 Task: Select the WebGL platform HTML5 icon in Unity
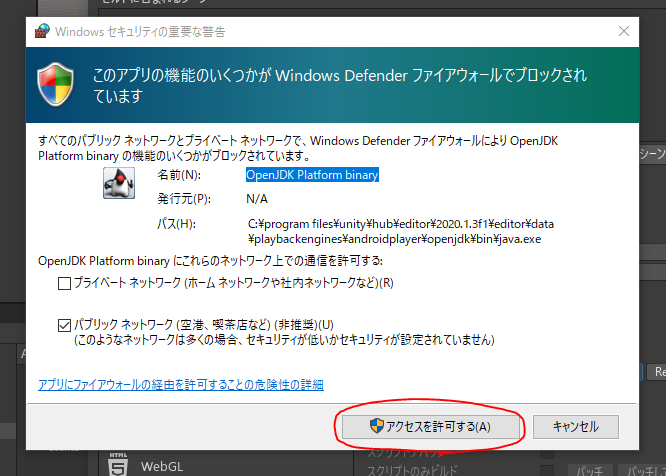tap(118, 465)
